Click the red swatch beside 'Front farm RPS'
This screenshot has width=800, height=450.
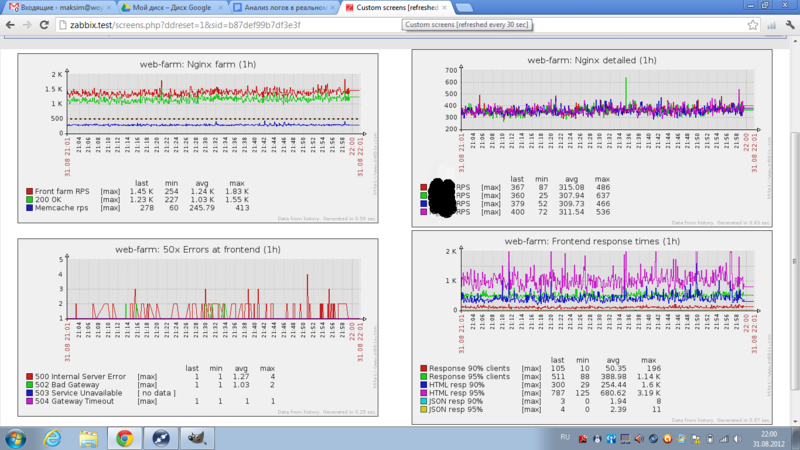point(30,191)
